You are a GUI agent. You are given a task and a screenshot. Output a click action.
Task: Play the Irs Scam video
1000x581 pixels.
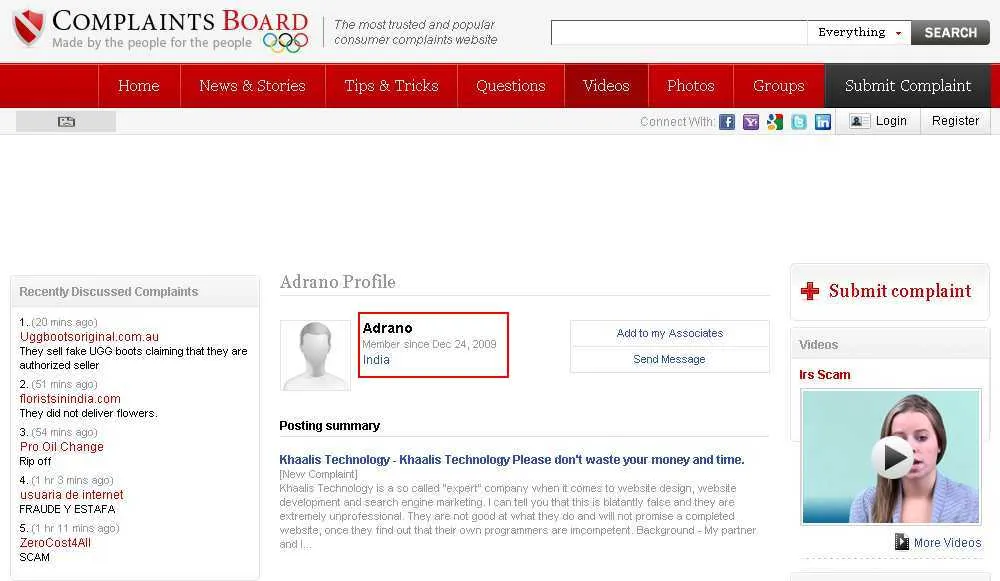click(x=893, y=457)
